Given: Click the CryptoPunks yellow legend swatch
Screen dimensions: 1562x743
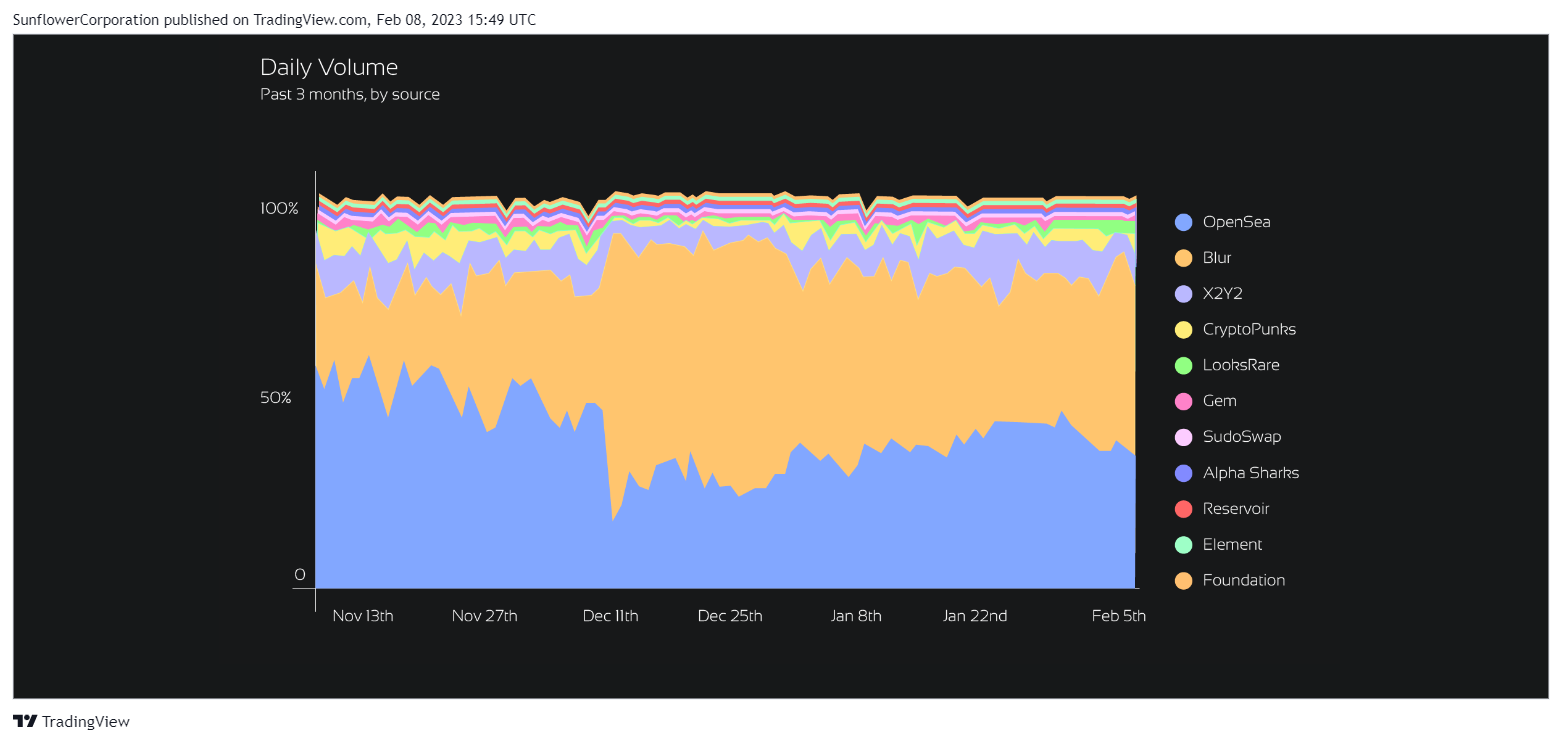Looking at the screenshot, I should [x=1184, y=330].
